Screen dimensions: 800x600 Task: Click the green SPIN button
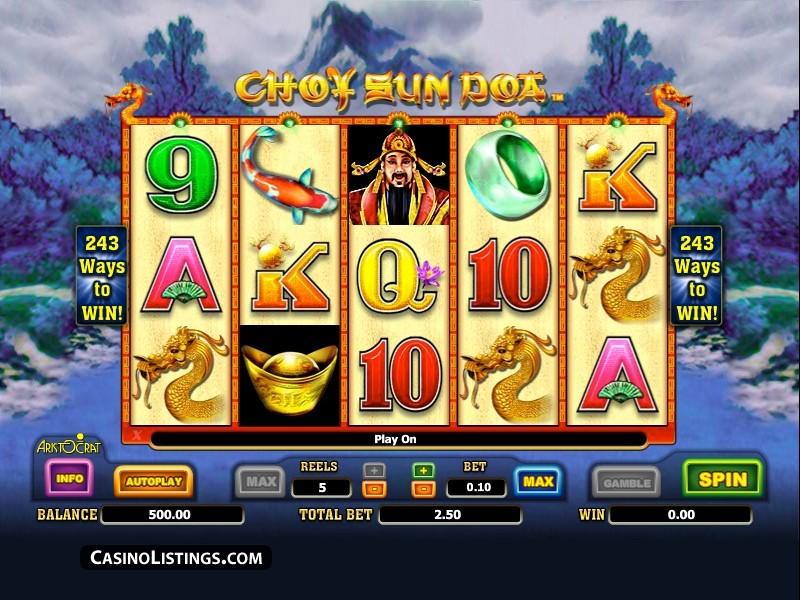[x=722, y=479]
